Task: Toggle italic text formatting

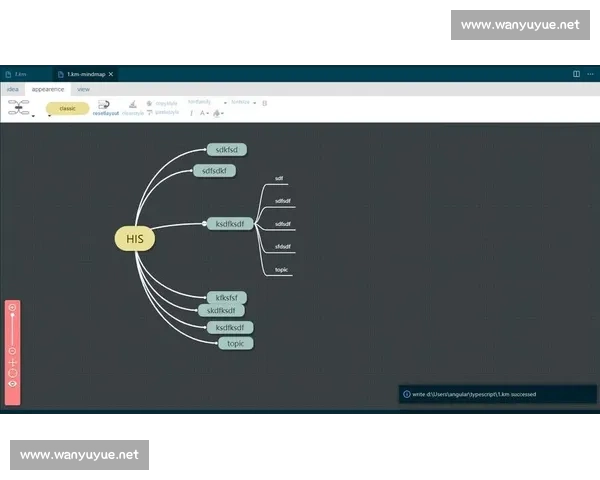Action: click(x=191, y=113)
